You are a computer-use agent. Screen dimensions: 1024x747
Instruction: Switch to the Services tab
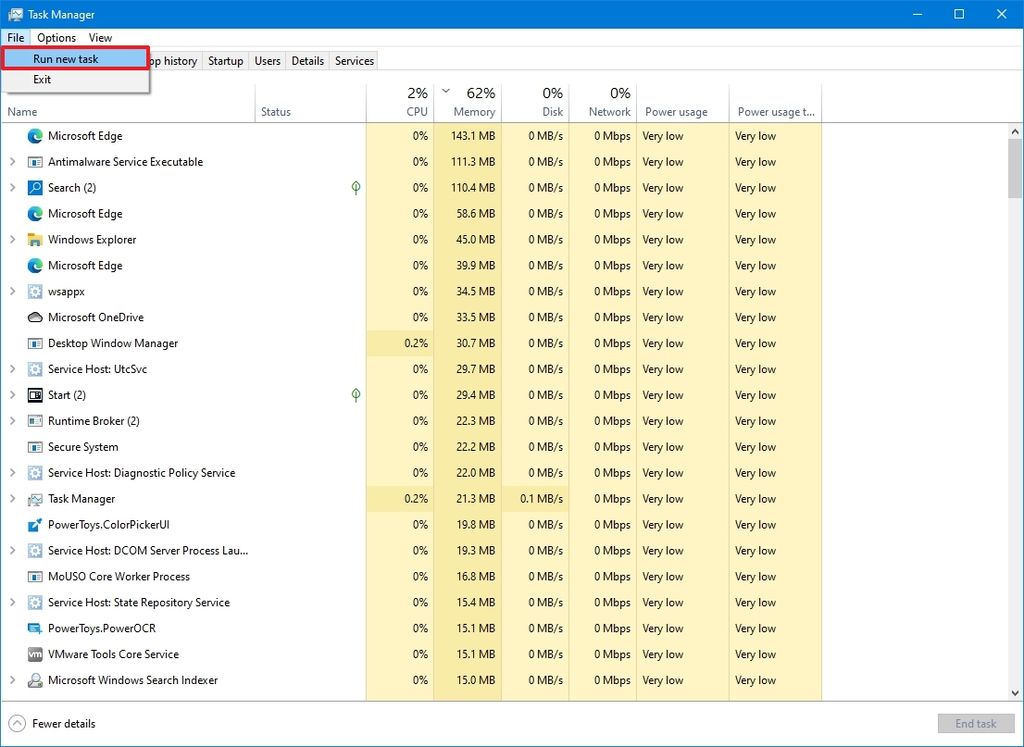coord(354,60)
